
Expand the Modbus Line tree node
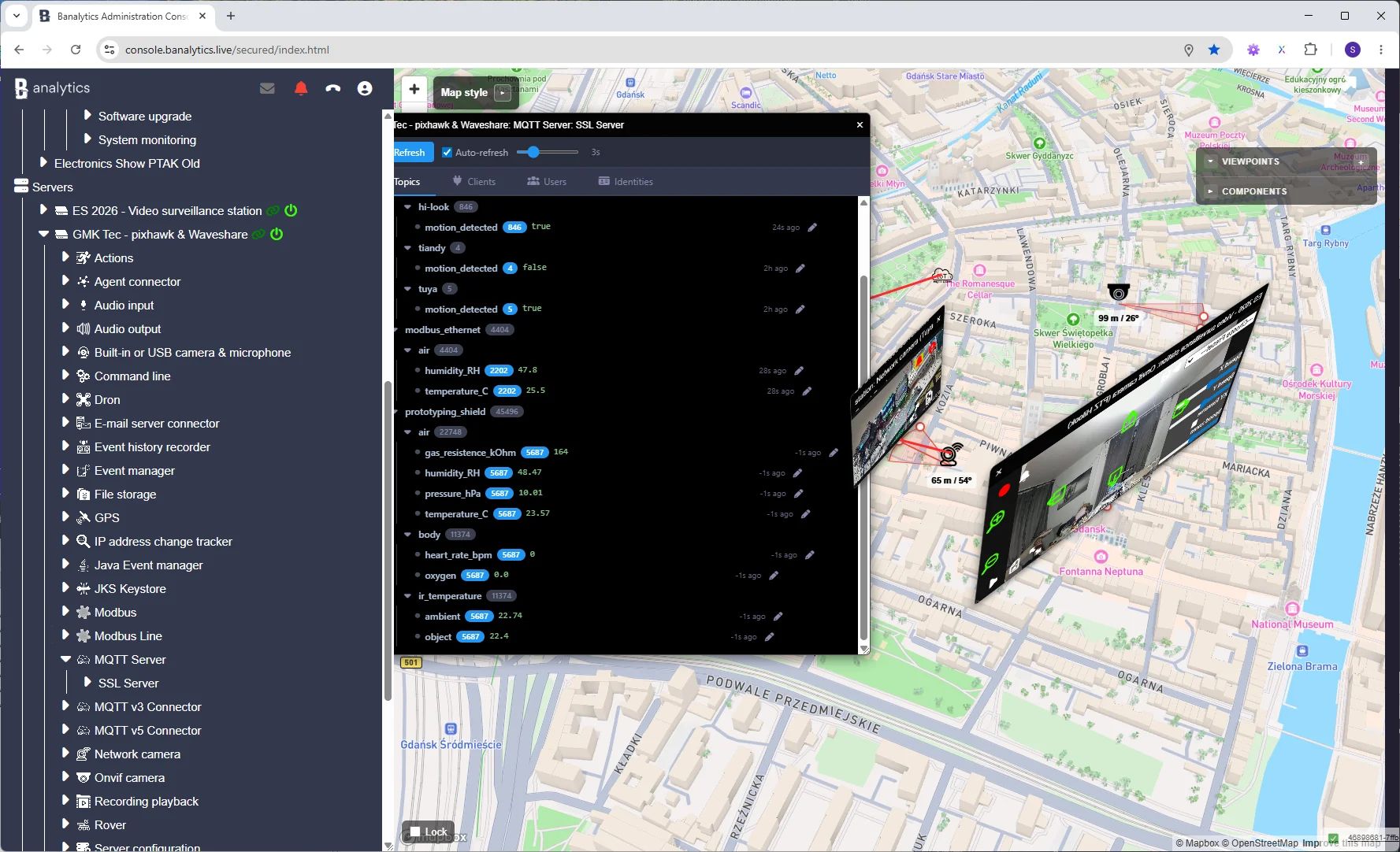tap(65, 635)
